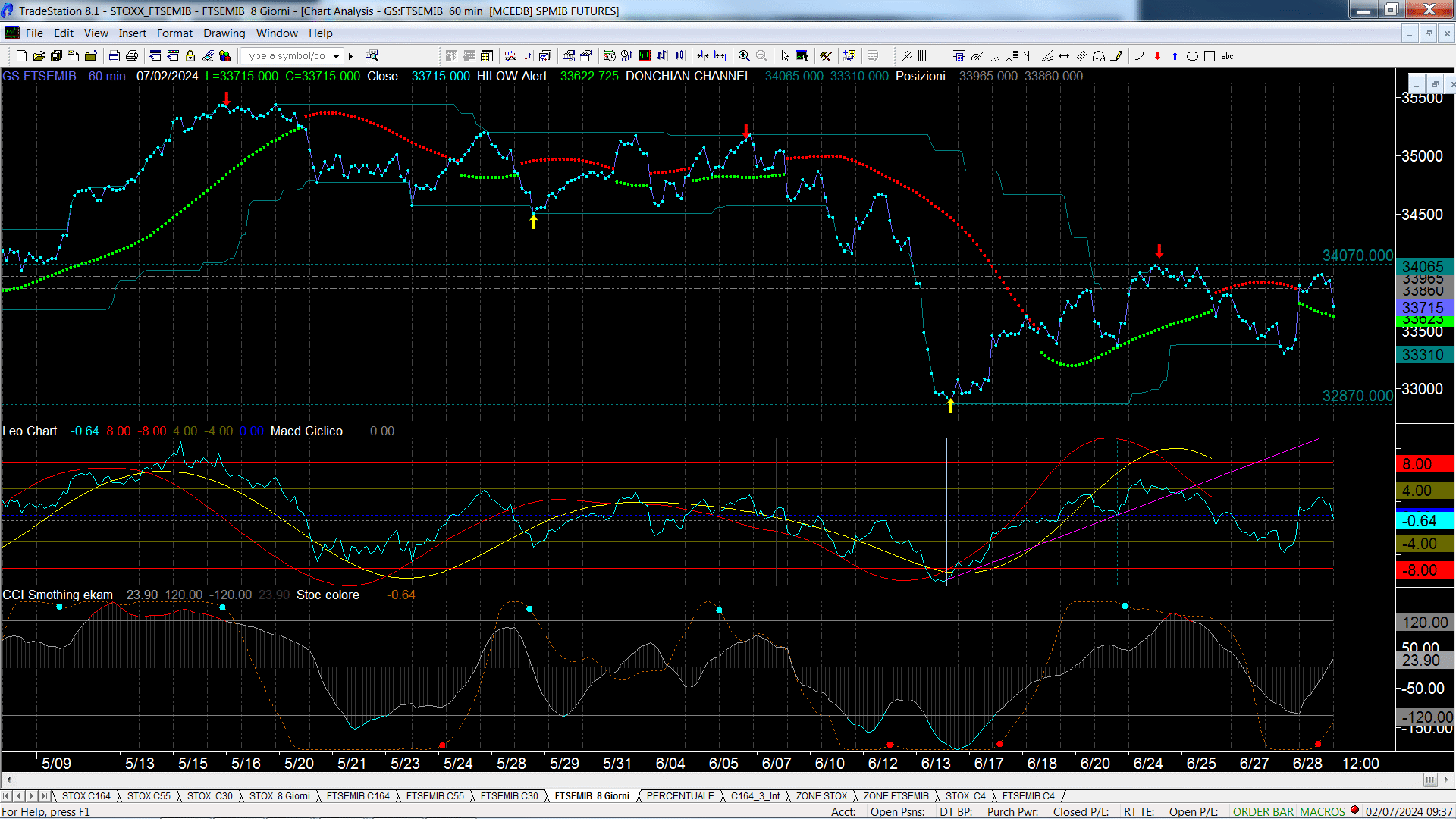
Task: Select the red down arrow drawing tool
Action: [x=1157, y=56]
